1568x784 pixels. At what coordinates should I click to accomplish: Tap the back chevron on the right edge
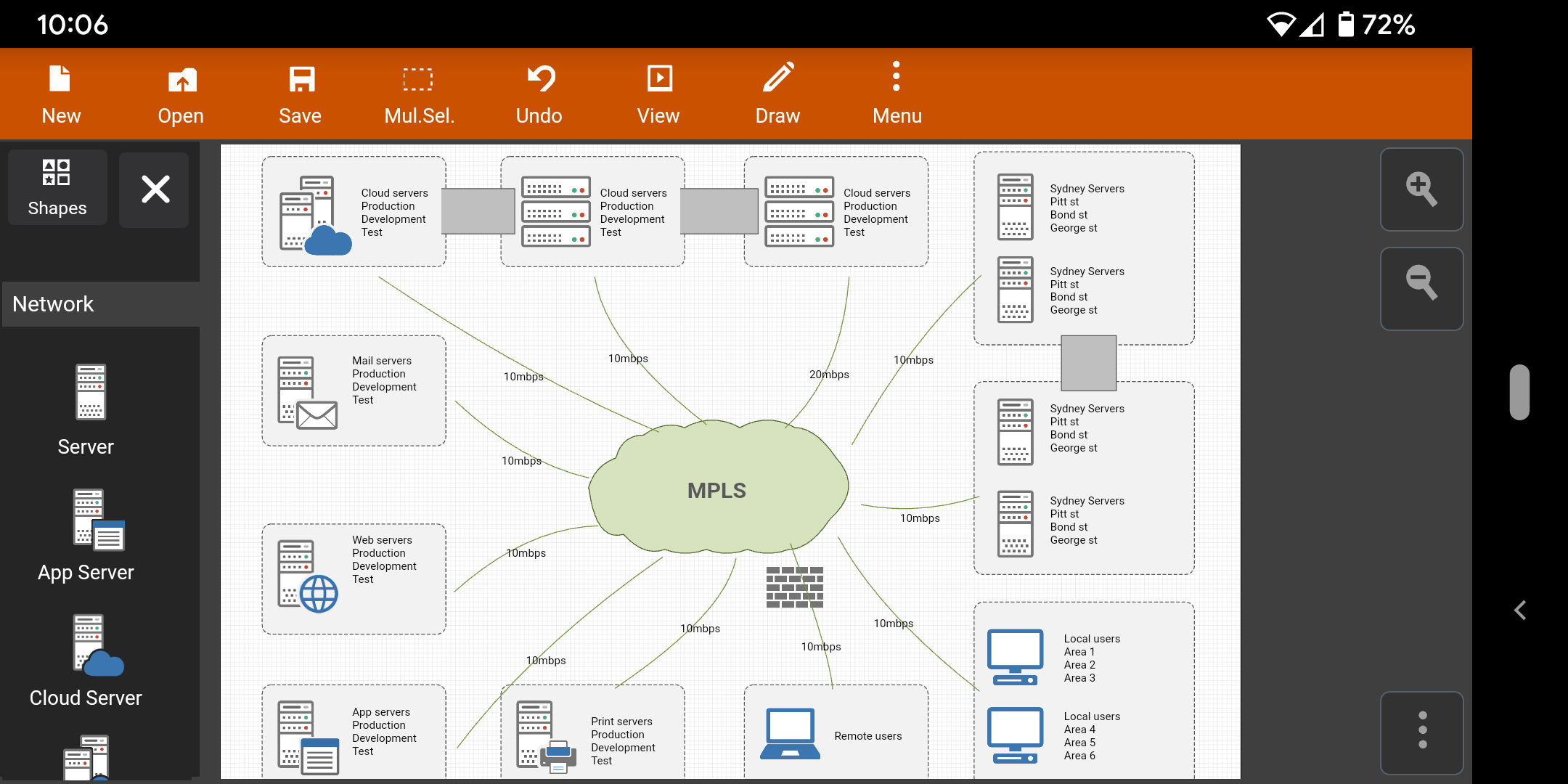1520,611
